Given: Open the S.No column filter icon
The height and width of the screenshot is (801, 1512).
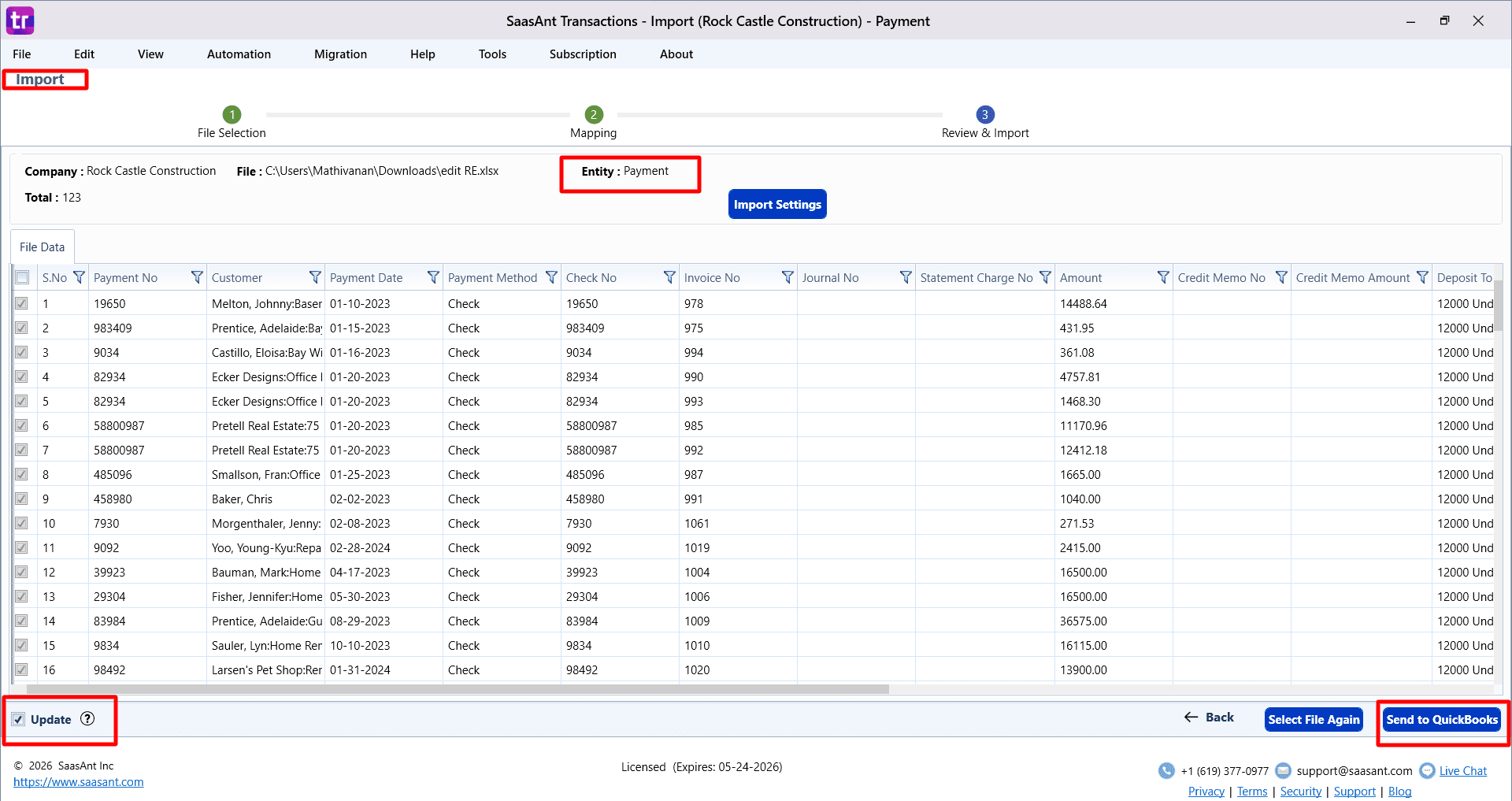Looking at the screenshot, I should [79, 277].
